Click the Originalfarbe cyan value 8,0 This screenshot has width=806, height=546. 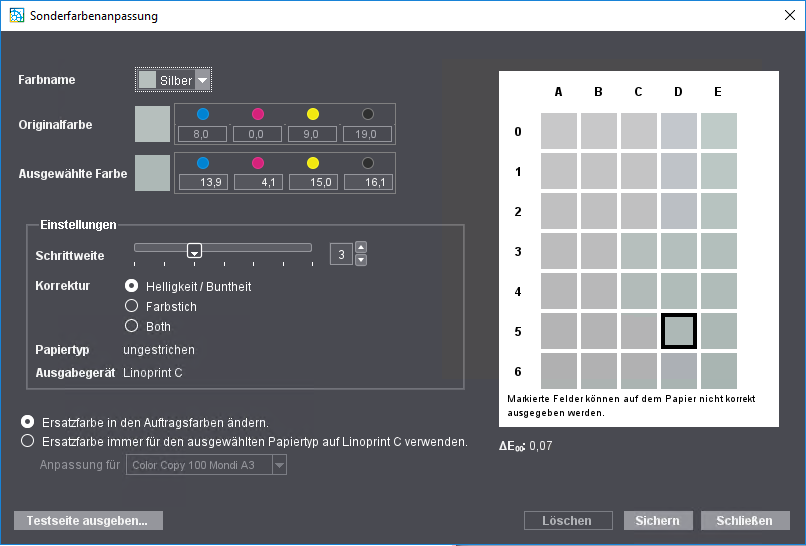click(202, 134)
